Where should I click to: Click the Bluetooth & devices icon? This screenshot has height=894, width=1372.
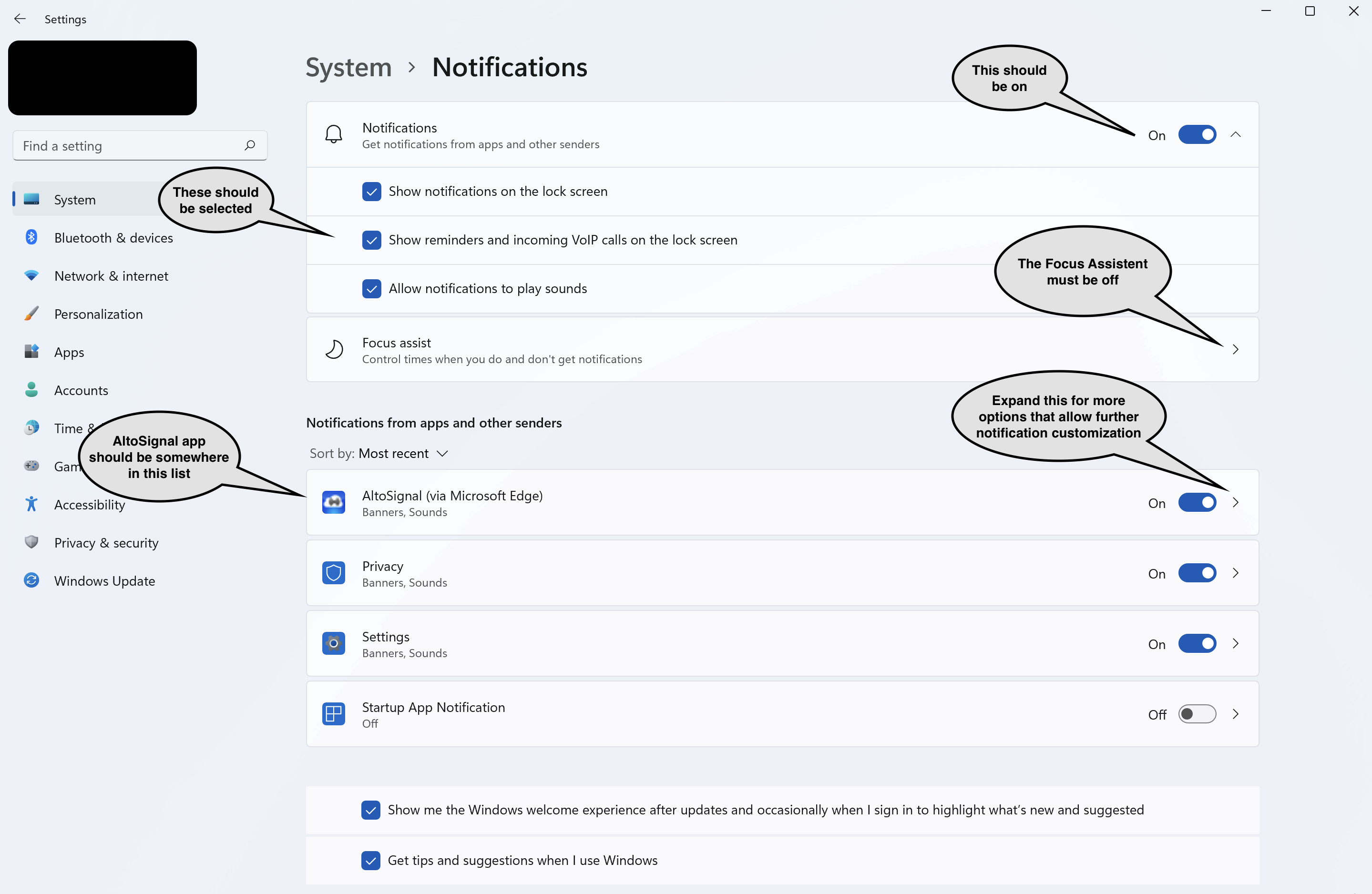pos(32,237)
